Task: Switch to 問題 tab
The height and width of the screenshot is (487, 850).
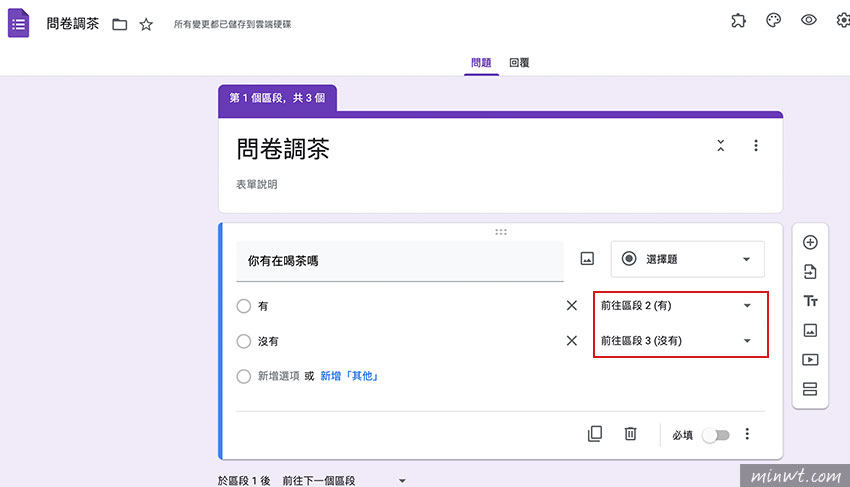Action: tap(481, 63)
